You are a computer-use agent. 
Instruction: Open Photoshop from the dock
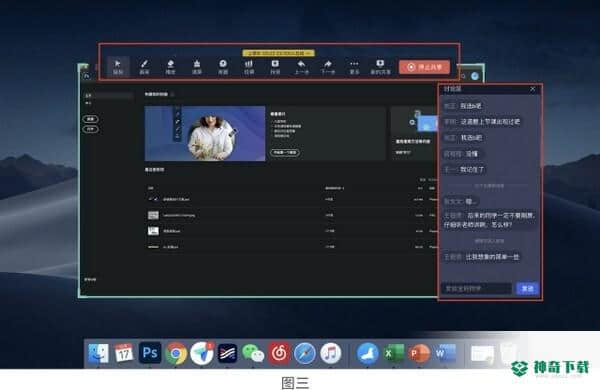pyautogui.click(x=150, y=352)
